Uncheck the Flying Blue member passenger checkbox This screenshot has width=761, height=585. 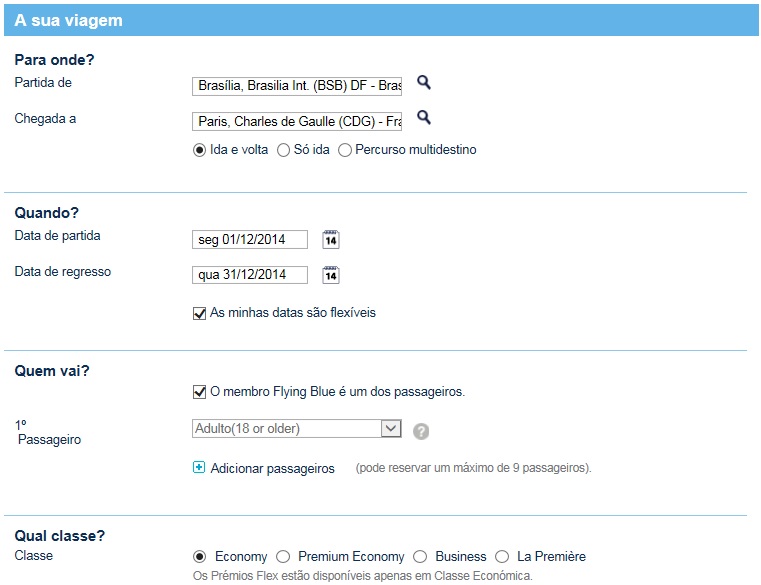[x=199, y=392]
